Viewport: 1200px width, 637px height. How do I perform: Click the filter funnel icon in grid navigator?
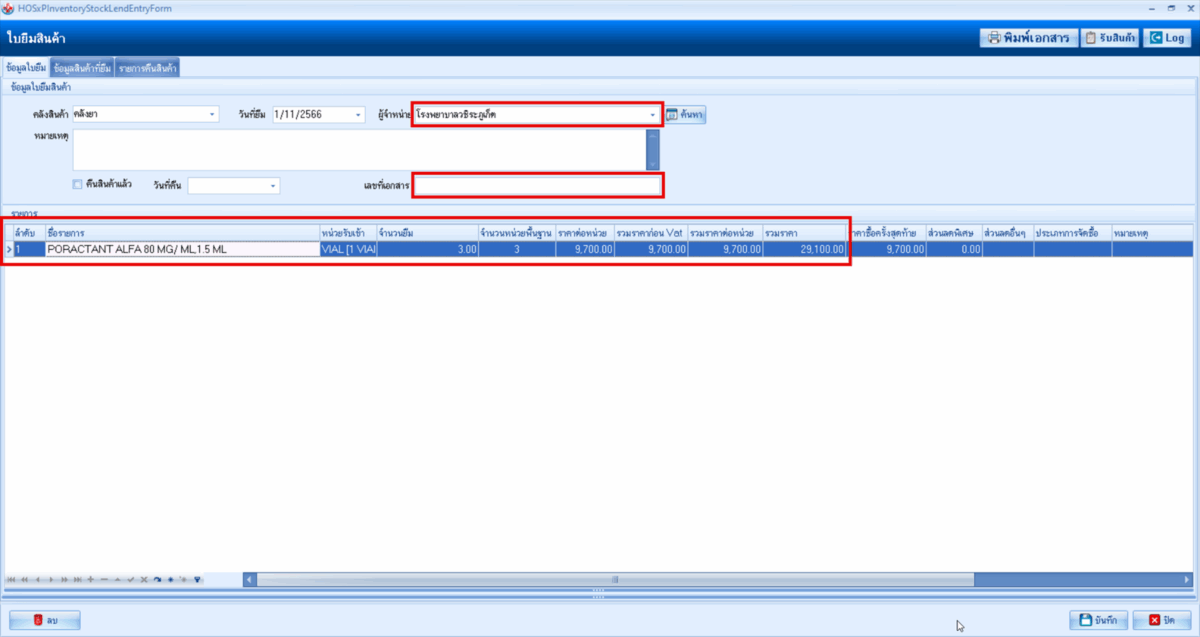[198, 579]
